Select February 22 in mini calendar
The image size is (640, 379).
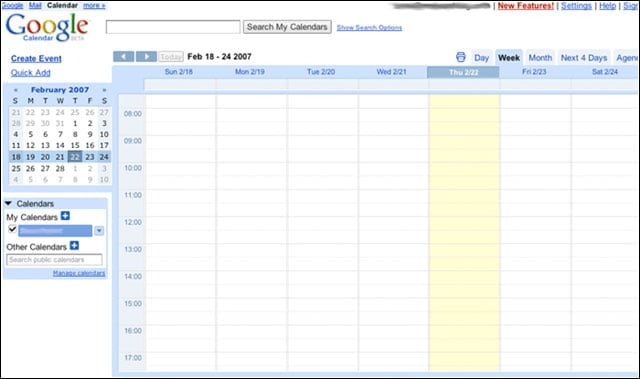pyautogui.click(x=75, y=157)
